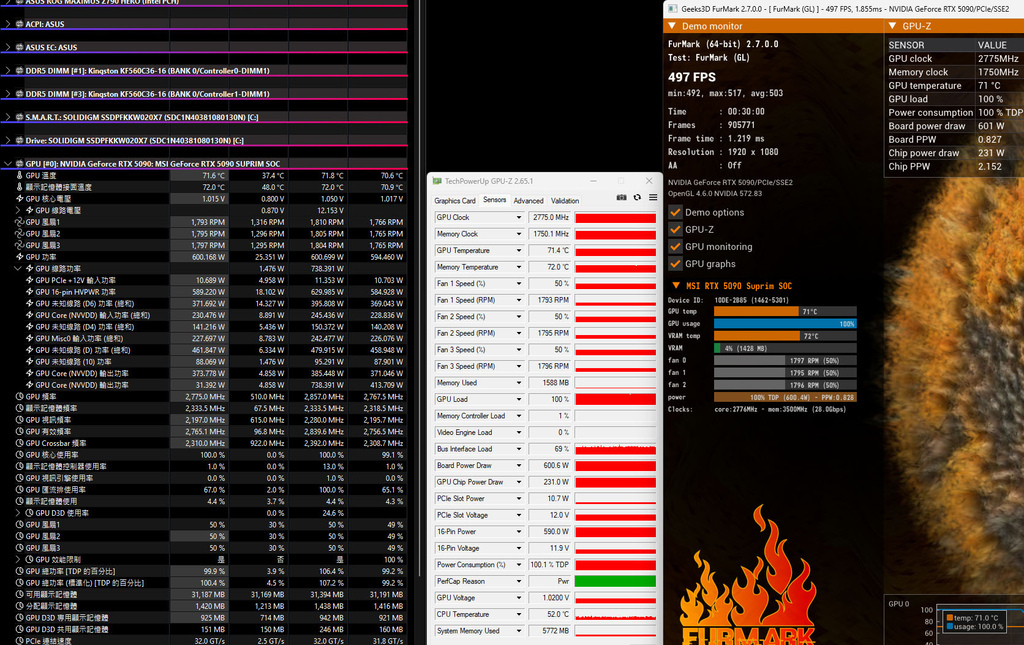Click gauge icon beside GPU 核心使用率
Screen dimensions: 1024x645
pyautogui.click(x=20, y=455)
